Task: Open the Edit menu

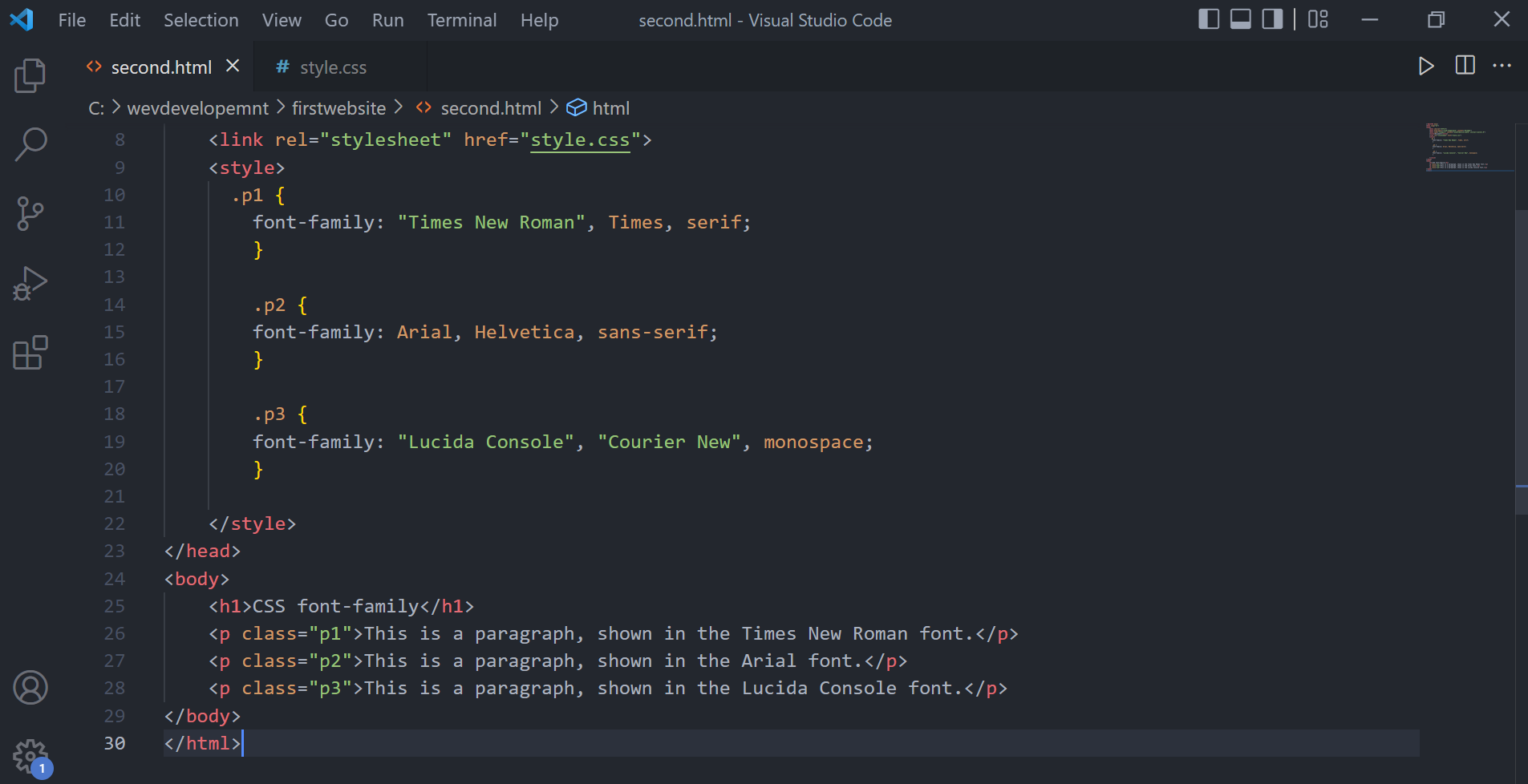Action: 125,20
